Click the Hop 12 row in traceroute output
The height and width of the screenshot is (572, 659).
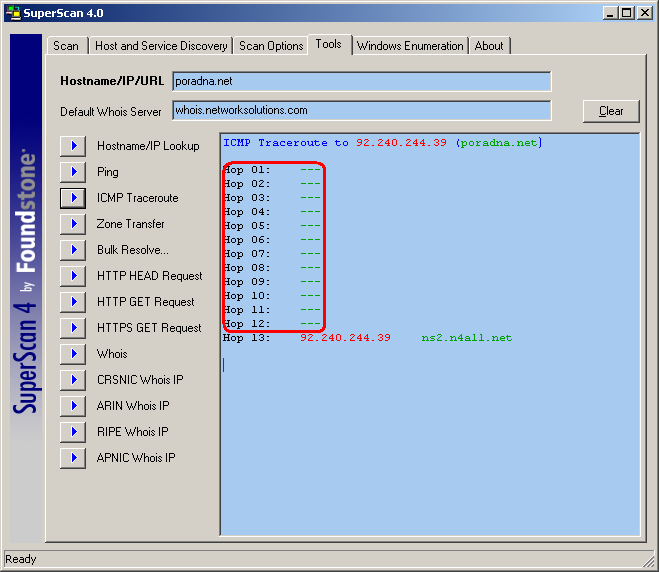(x=272, y=324)
